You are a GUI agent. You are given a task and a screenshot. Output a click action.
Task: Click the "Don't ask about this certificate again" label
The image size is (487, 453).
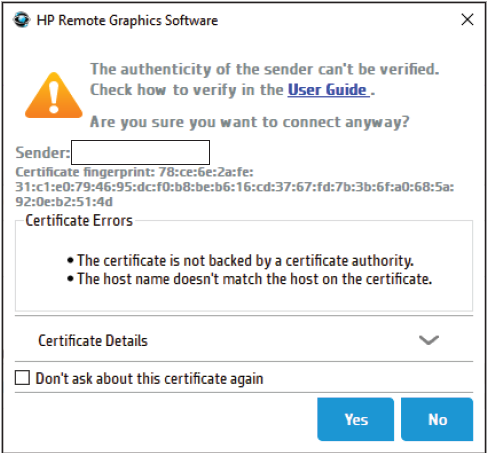point(149,379)
